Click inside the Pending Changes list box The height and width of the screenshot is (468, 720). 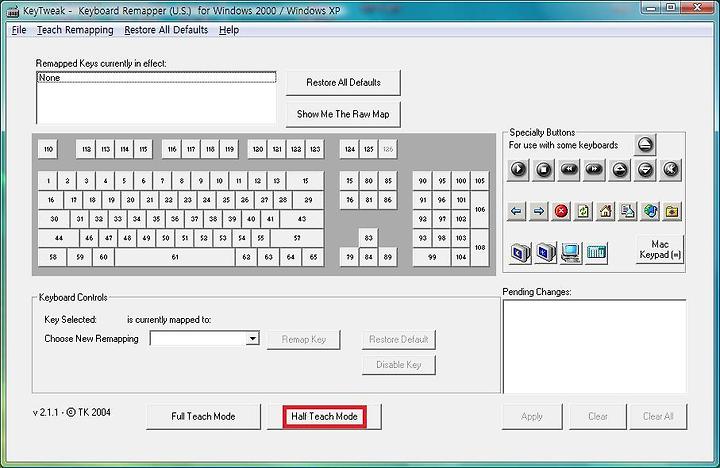coord(595,347)
